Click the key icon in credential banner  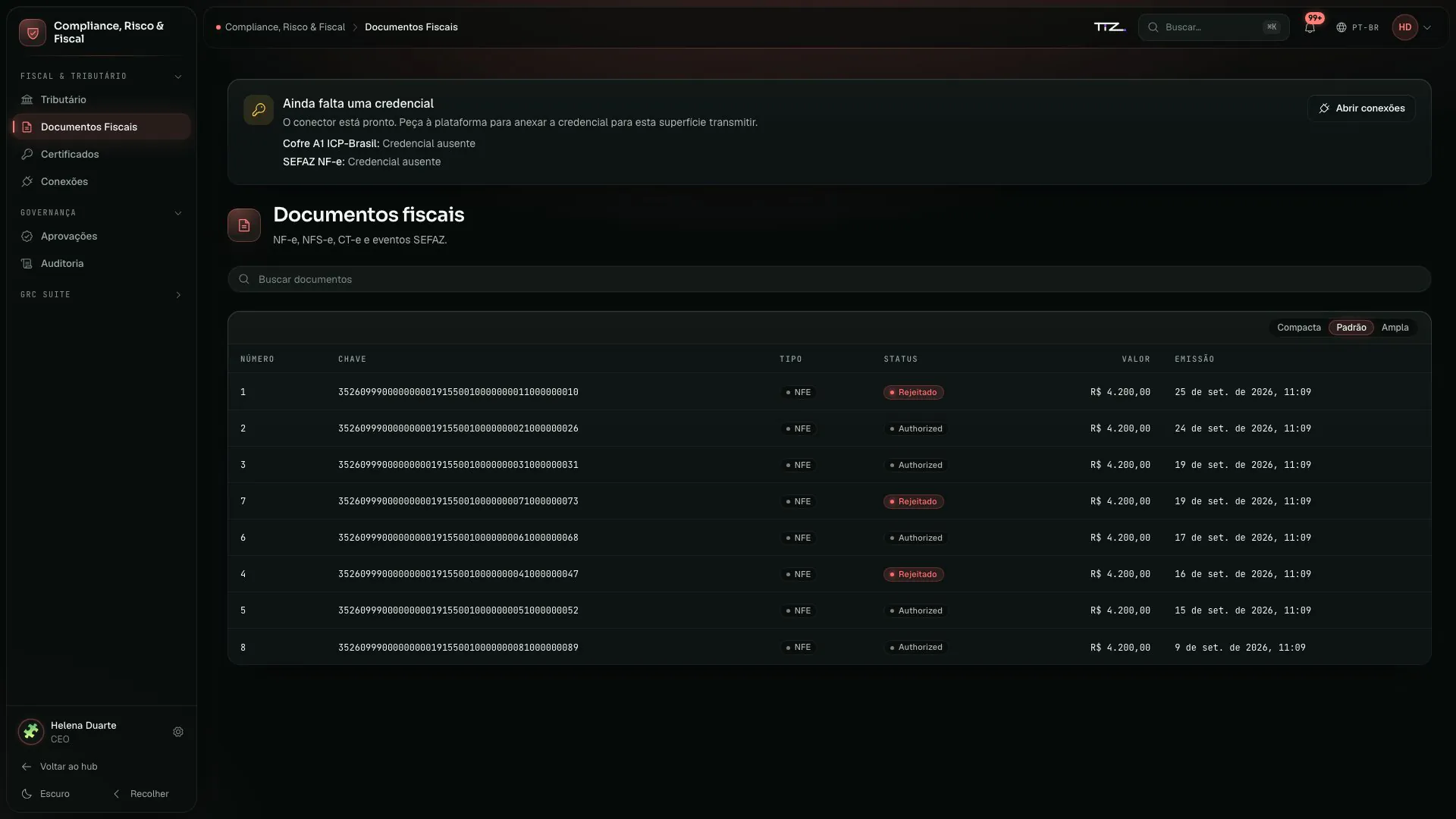point(259,109)
